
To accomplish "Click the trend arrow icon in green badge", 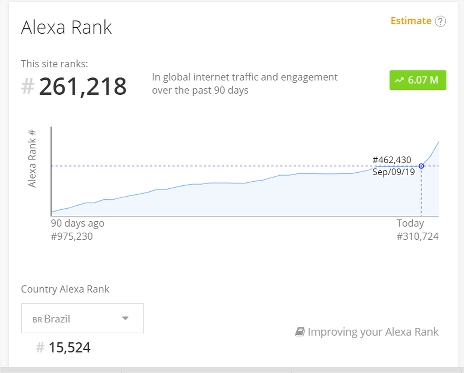I will 399,80.
